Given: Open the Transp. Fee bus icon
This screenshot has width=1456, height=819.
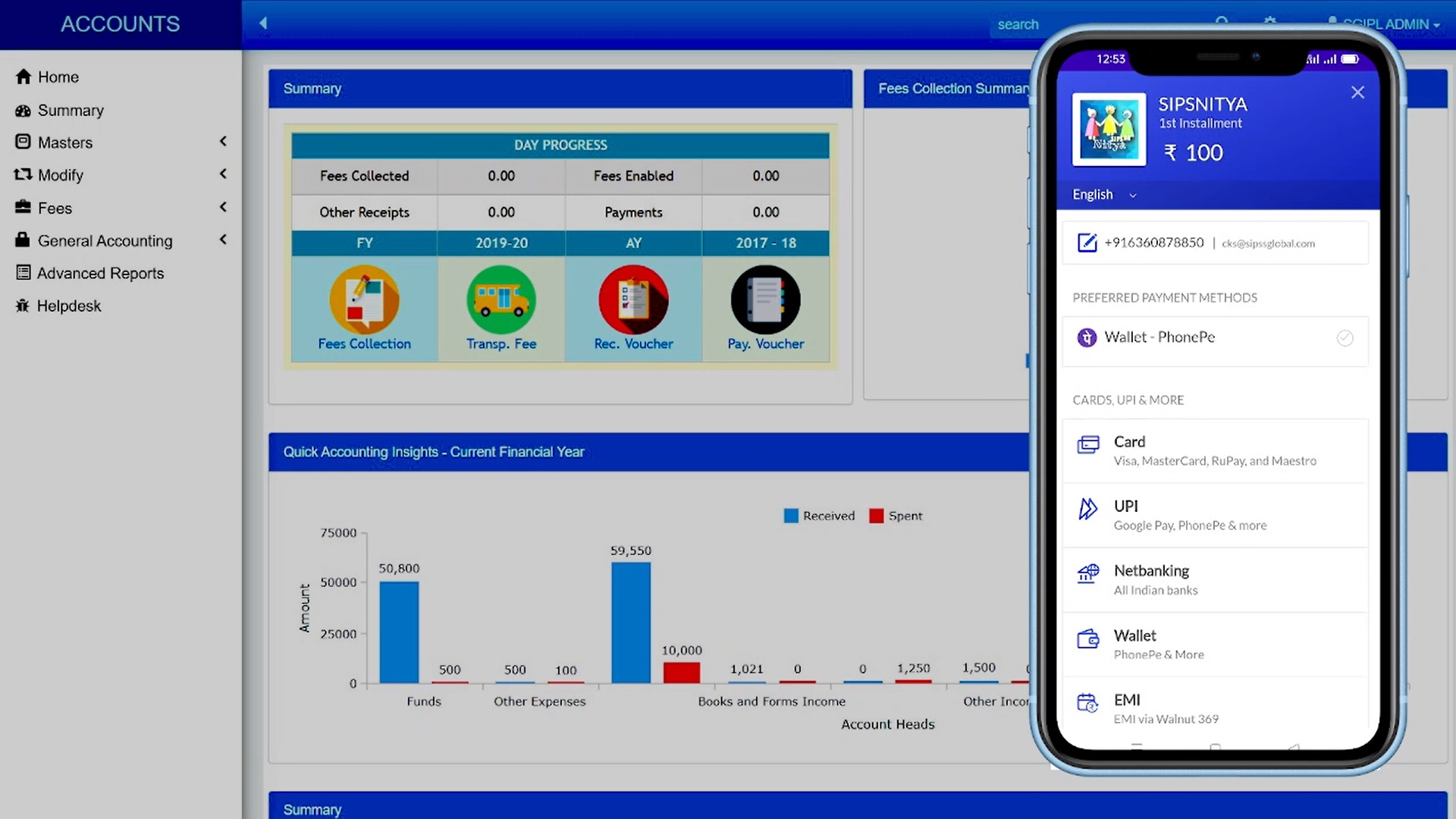Looking at the screenshot, I should 501,300.
